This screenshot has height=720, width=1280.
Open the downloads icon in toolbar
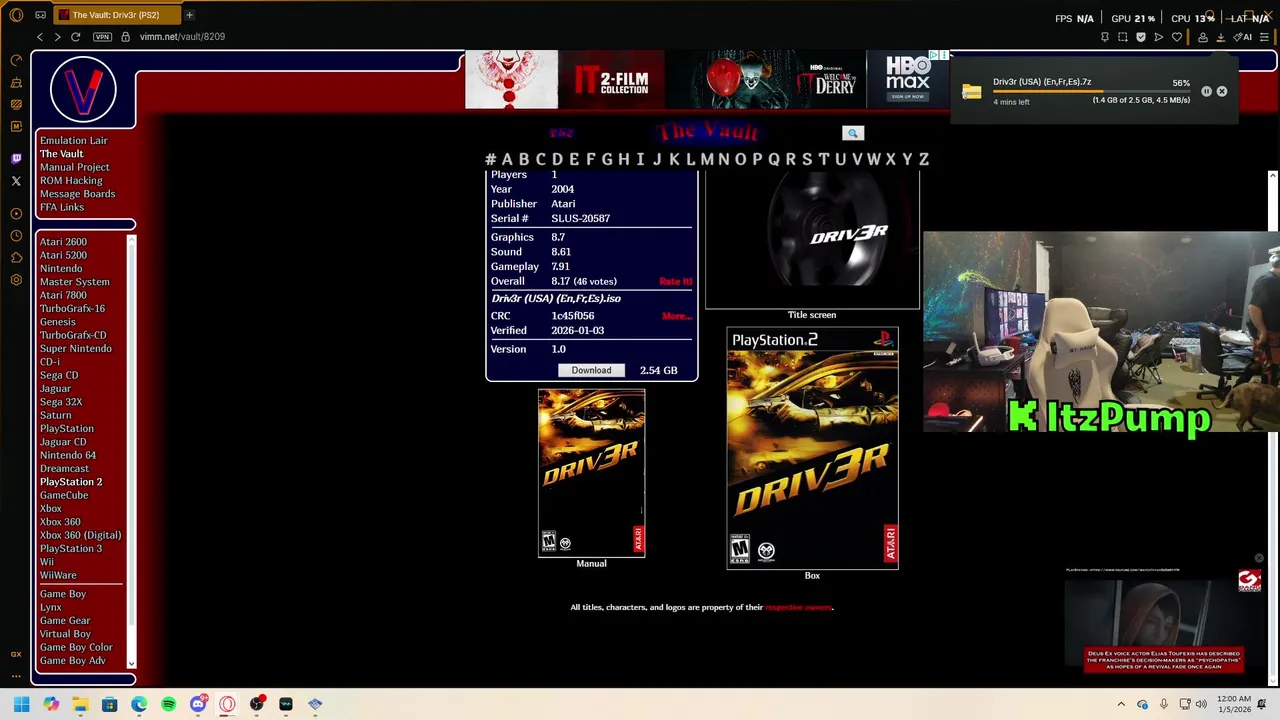1221,37
